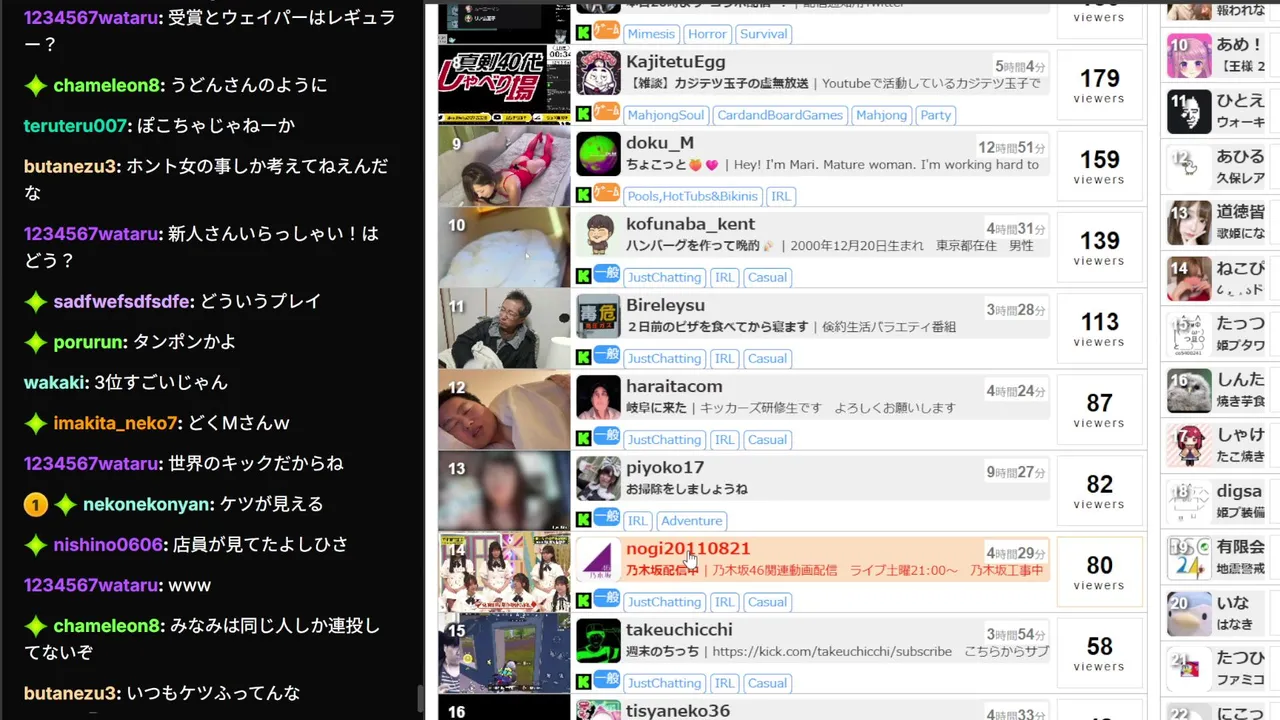
Task: Select the JustChatting tag in Bireleysu's row
Action: click(665, 358)
